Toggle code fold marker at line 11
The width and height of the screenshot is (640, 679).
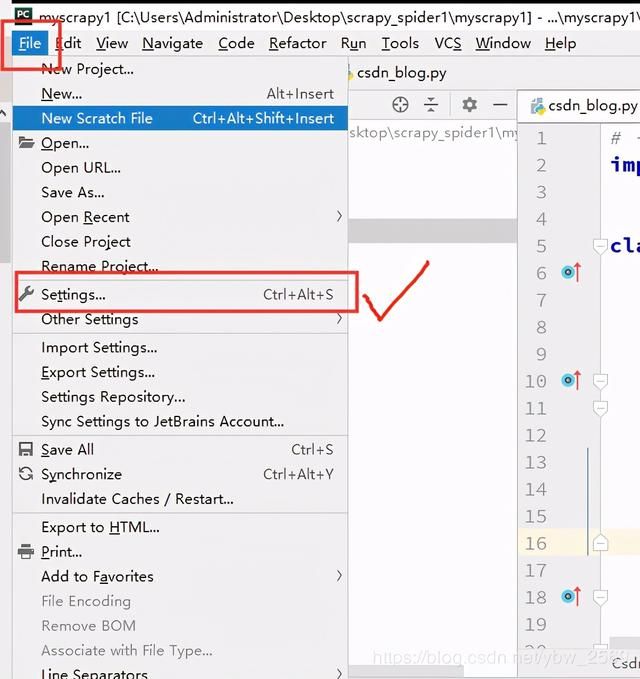[600, 408]
